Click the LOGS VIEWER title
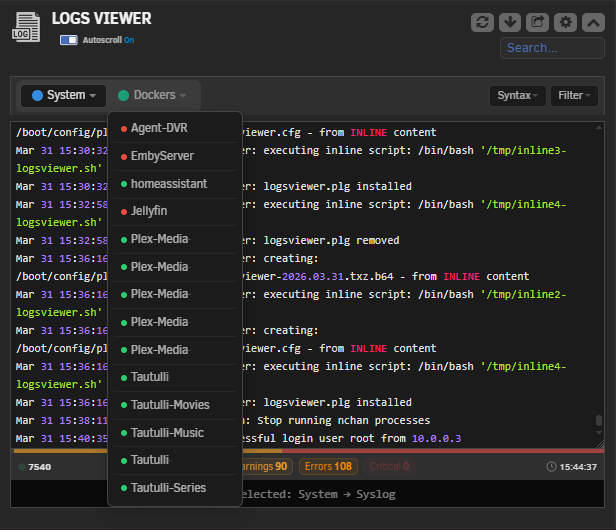The width and height of the screenshot is (616, 530). pos(101,18)
